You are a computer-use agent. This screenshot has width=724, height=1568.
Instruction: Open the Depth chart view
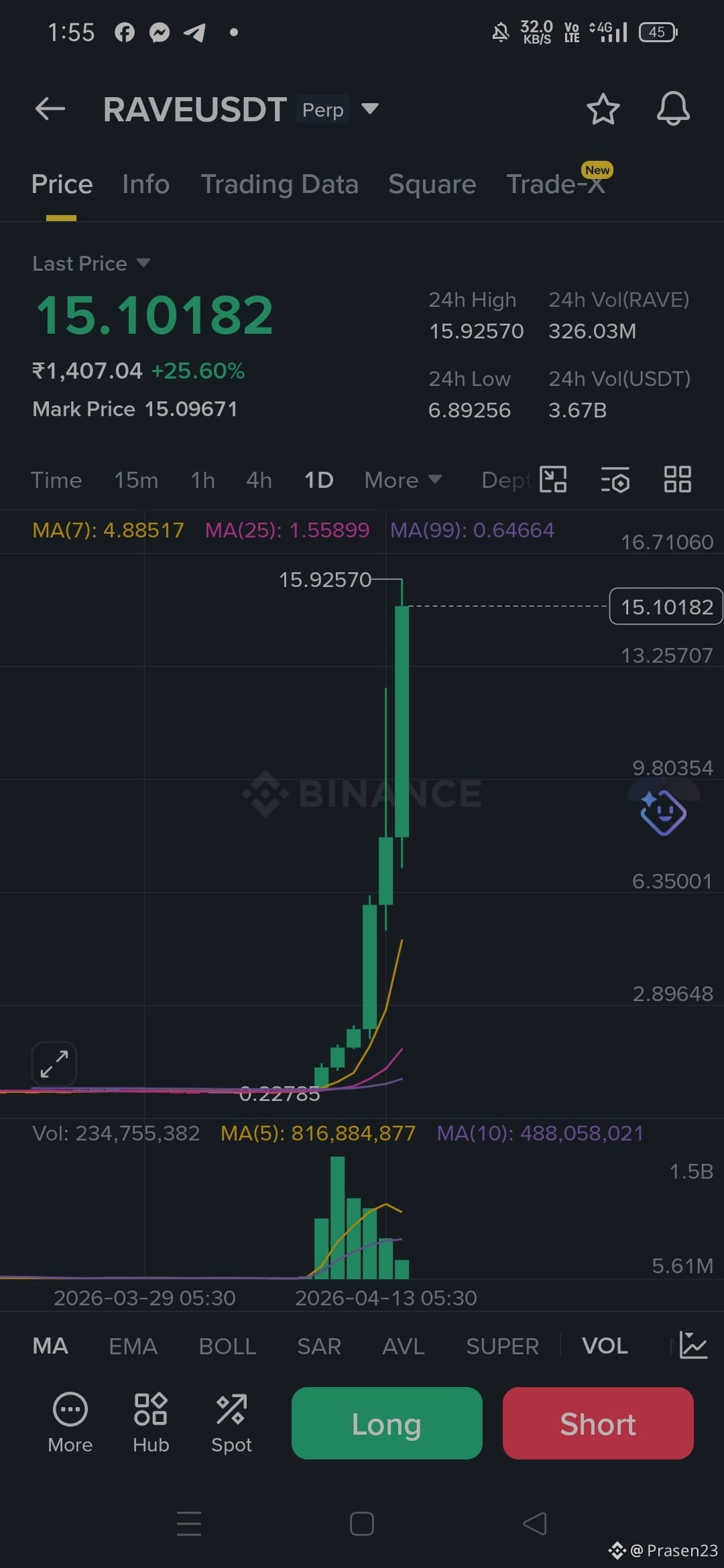point(506,480)
